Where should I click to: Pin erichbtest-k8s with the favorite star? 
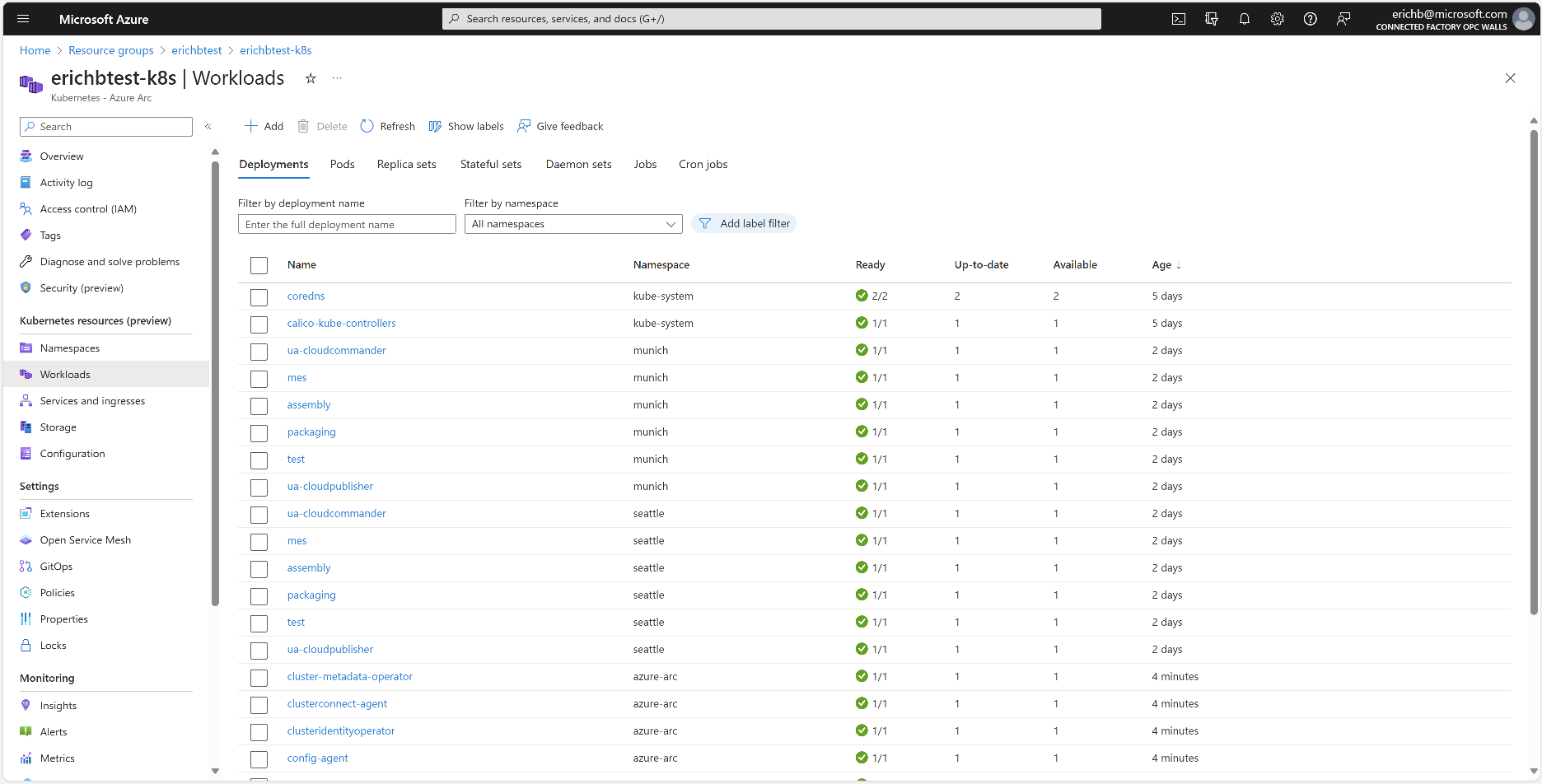[311, 78]
